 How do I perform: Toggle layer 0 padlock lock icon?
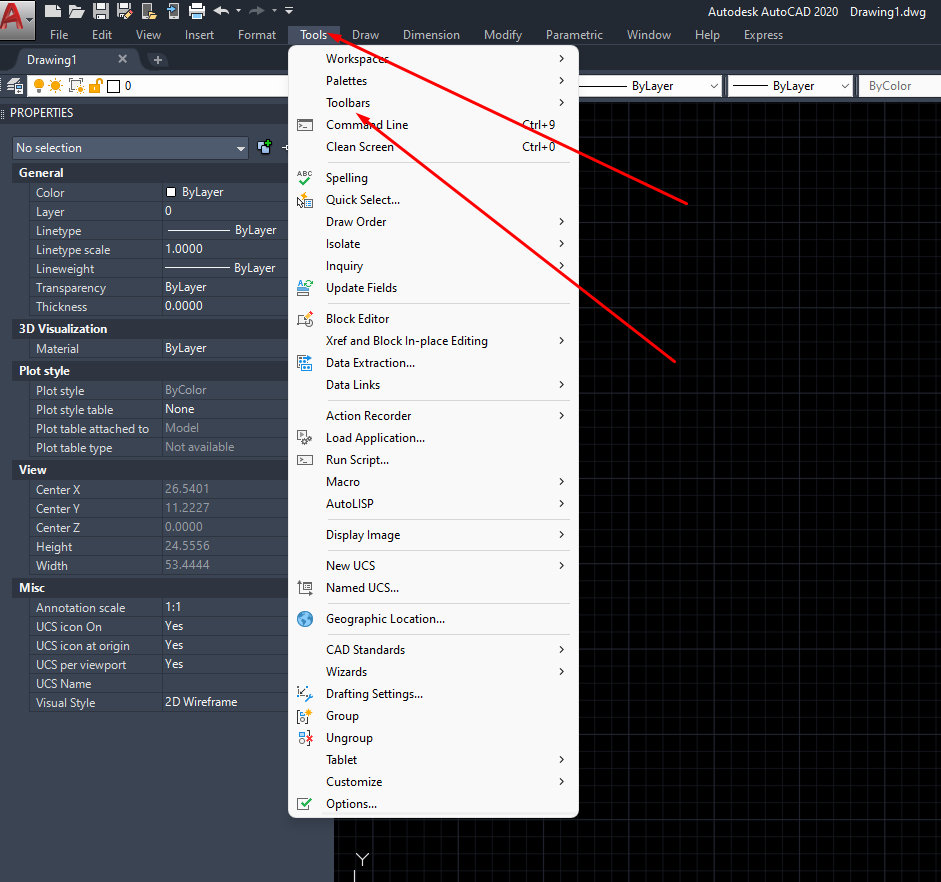click(x=95, y=86)
